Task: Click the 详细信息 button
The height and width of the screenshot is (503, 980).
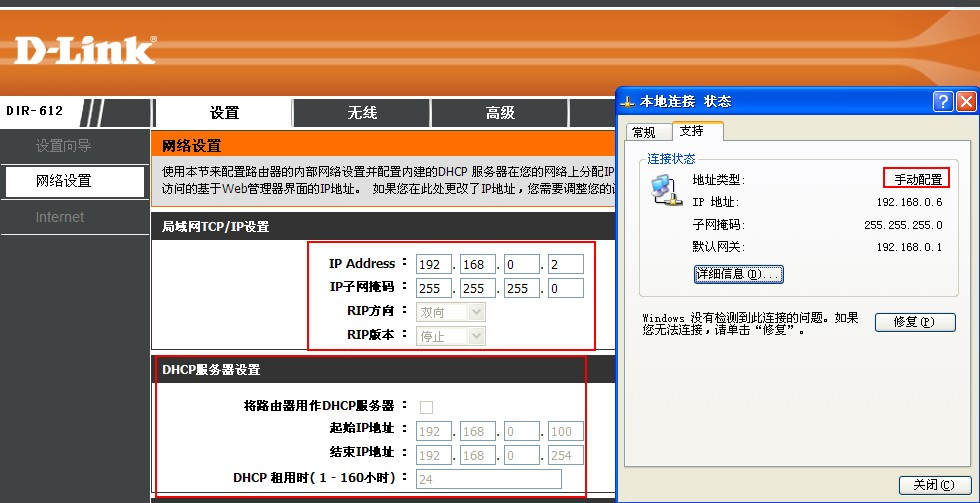Action: point(738,274)
